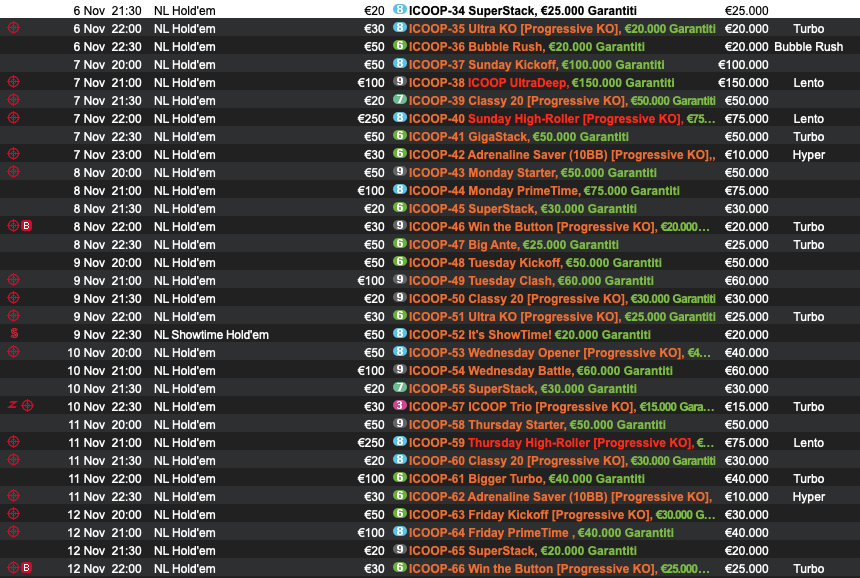Click the knockout icon for ICOOP-40 Sunday High-Roller
The height and width of the screenshot is (578, 860).
[14, 117]
